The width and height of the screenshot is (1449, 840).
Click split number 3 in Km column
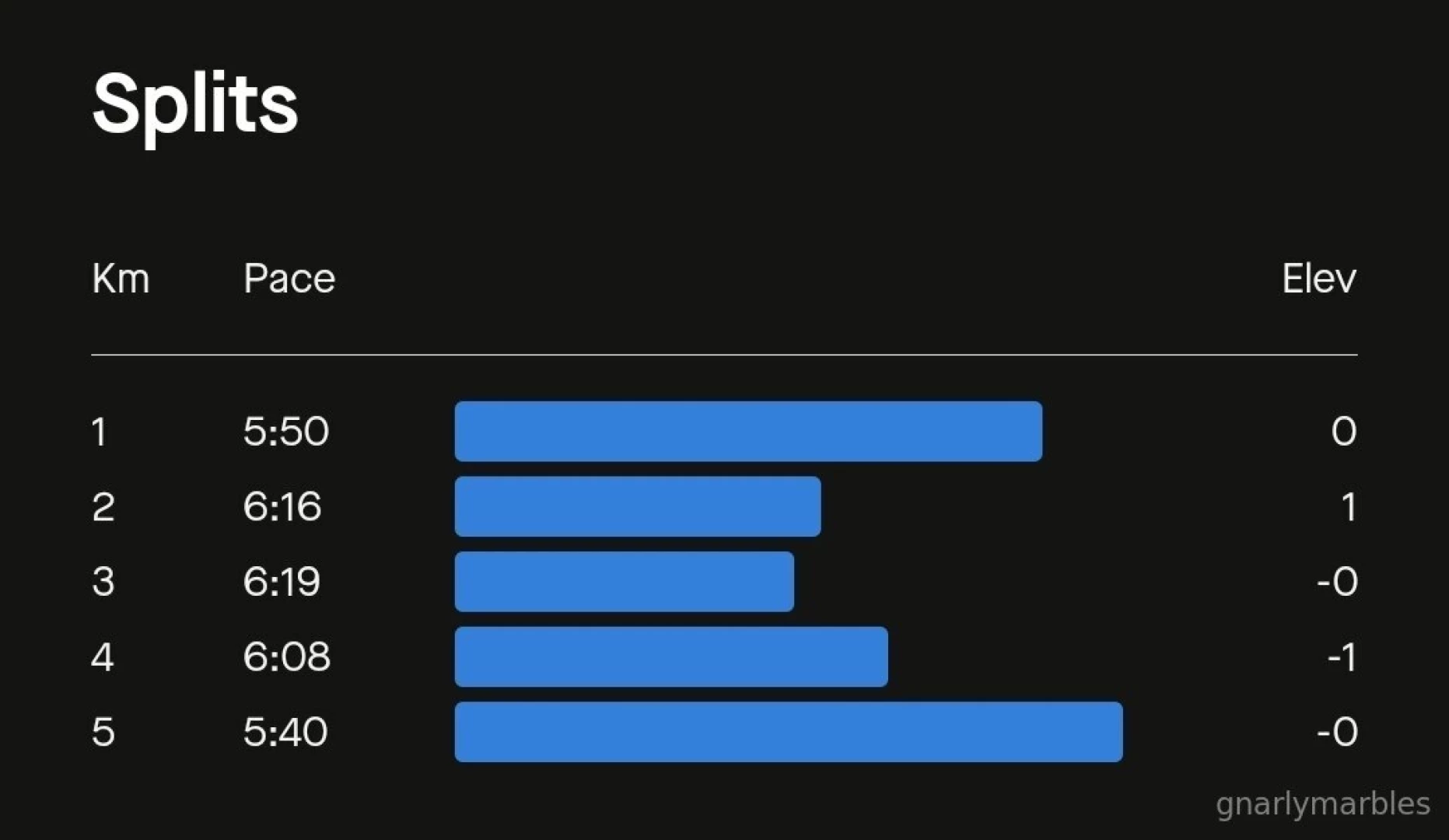(103, 582)
